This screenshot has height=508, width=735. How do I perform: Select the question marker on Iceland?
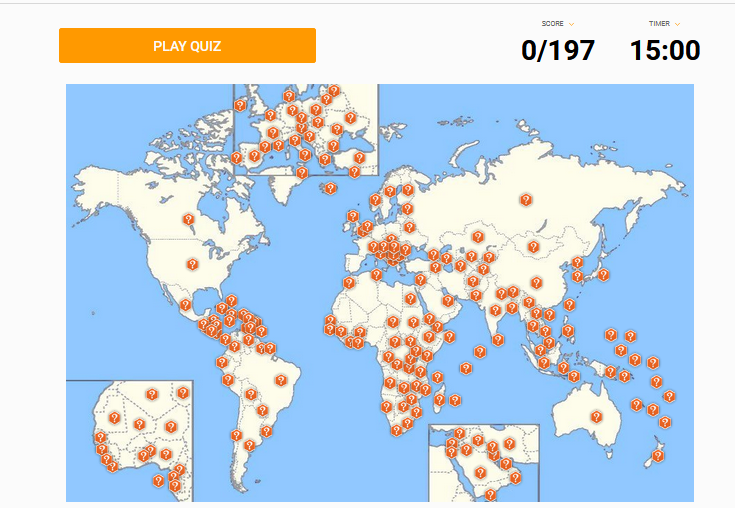330,188
